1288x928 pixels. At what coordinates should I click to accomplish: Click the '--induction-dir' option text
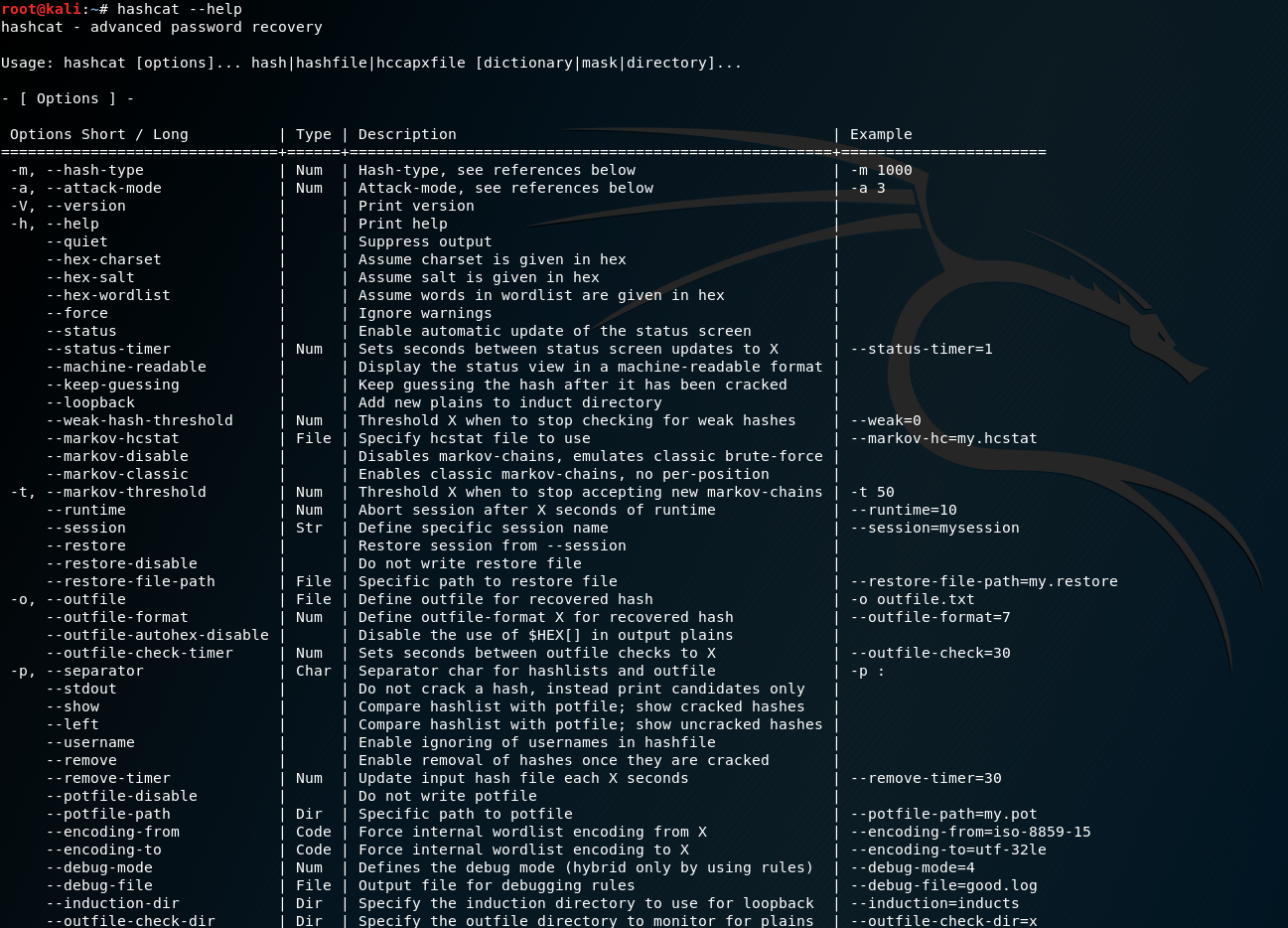pos(113,903)
